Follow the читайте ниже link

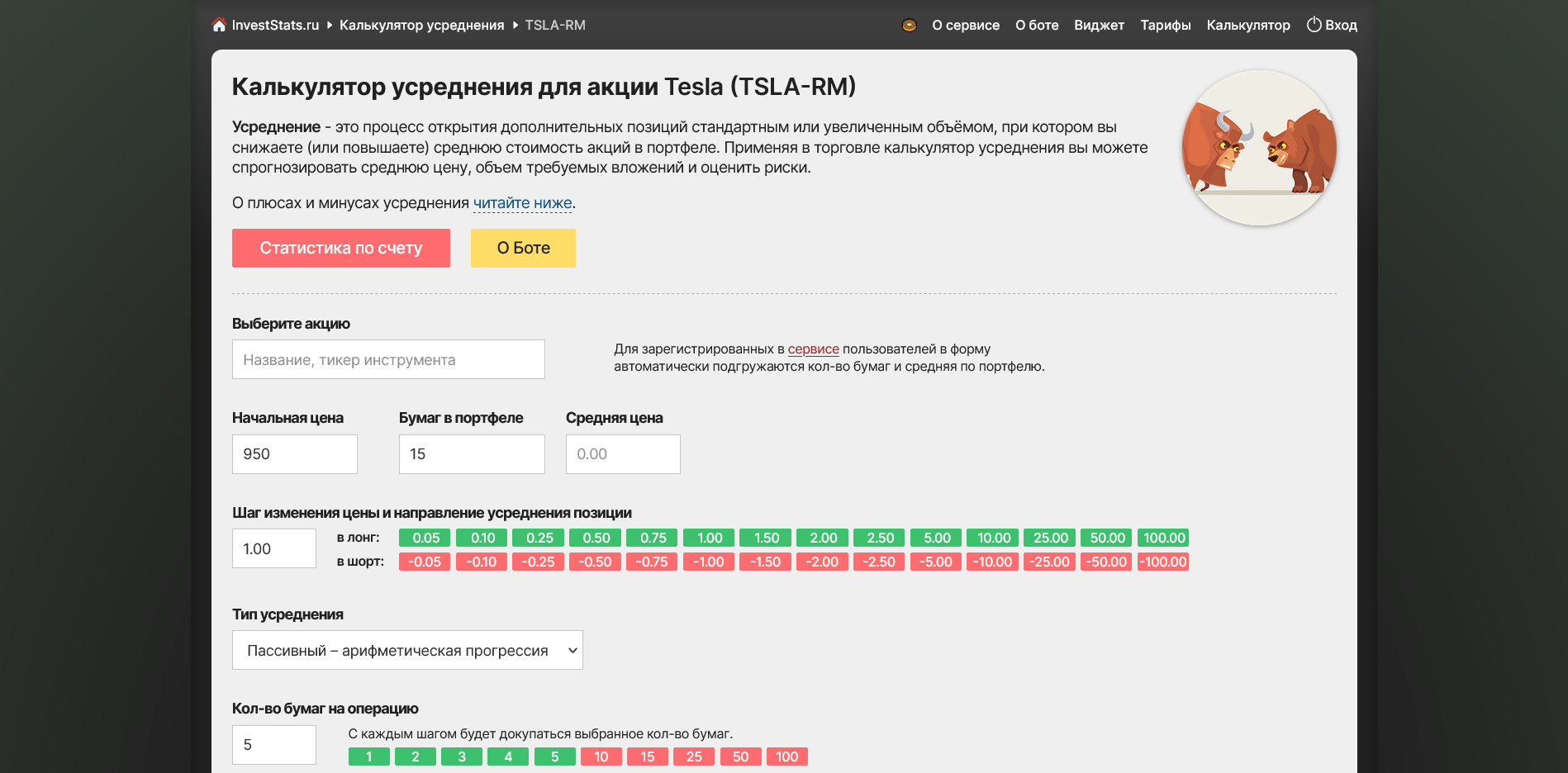point(523,203)
